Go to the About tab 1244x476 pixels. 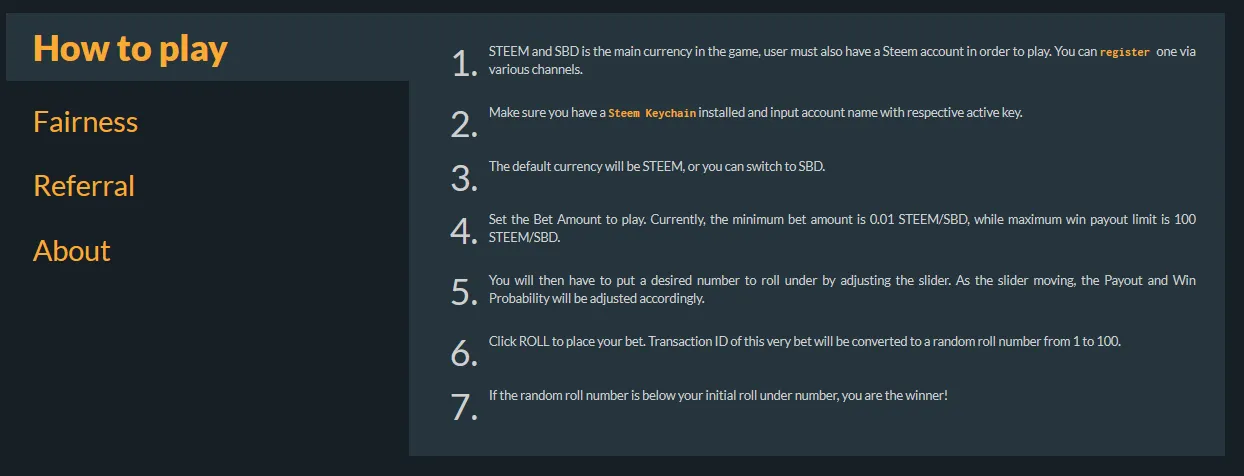(x=72, y=251)
